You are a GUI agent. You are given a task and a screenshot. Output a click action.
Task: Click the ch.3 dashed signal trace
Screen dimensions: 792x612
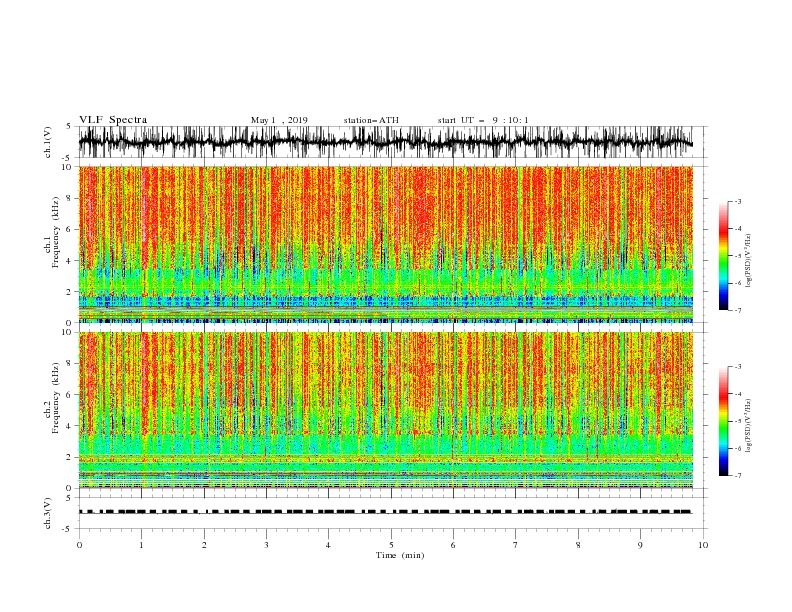tap(385, 512)
